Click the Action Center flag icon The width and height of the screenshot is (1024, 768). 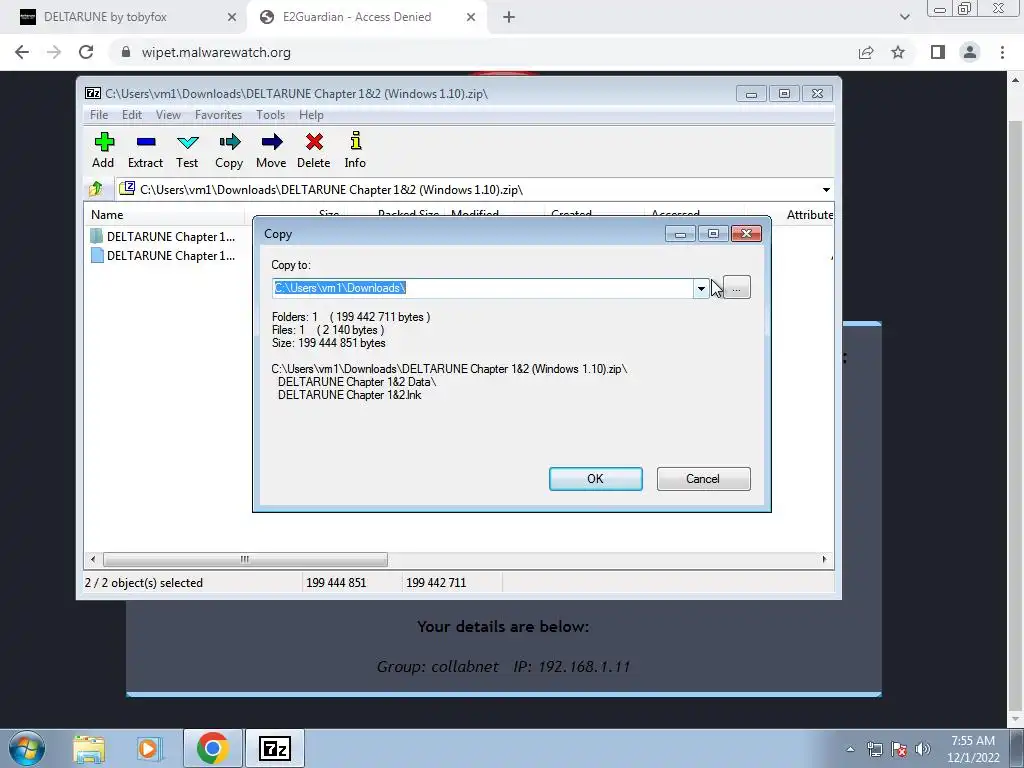coord(899,749)
